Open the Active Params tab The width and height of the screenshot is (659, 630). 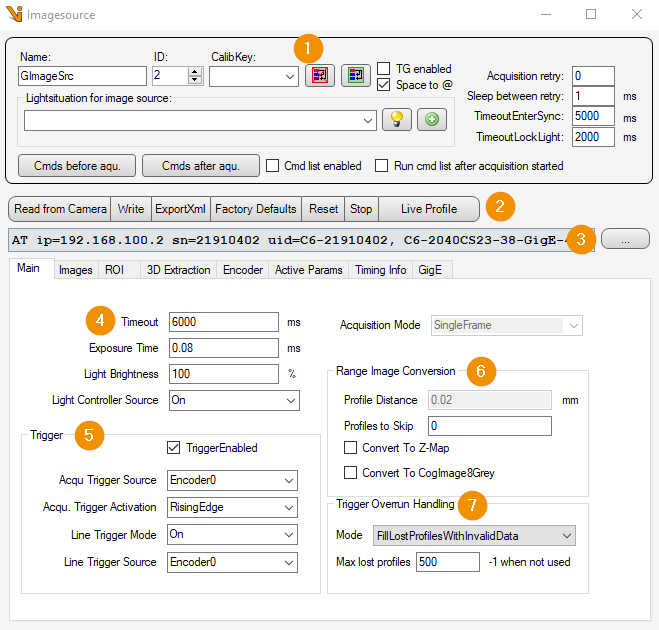point(308,270)
